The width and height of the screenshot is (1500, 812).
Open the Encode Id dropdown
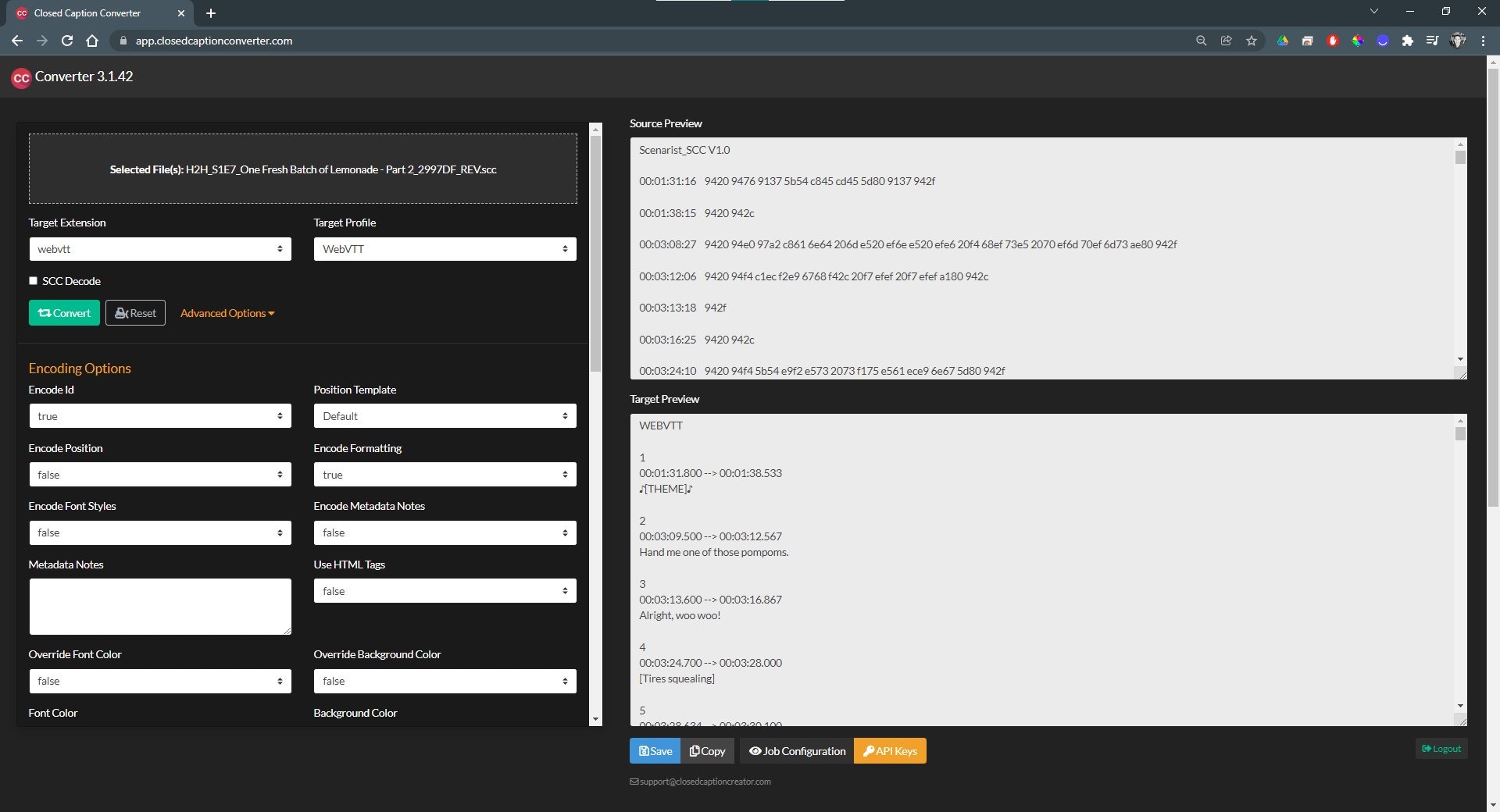tap(160, 416)
